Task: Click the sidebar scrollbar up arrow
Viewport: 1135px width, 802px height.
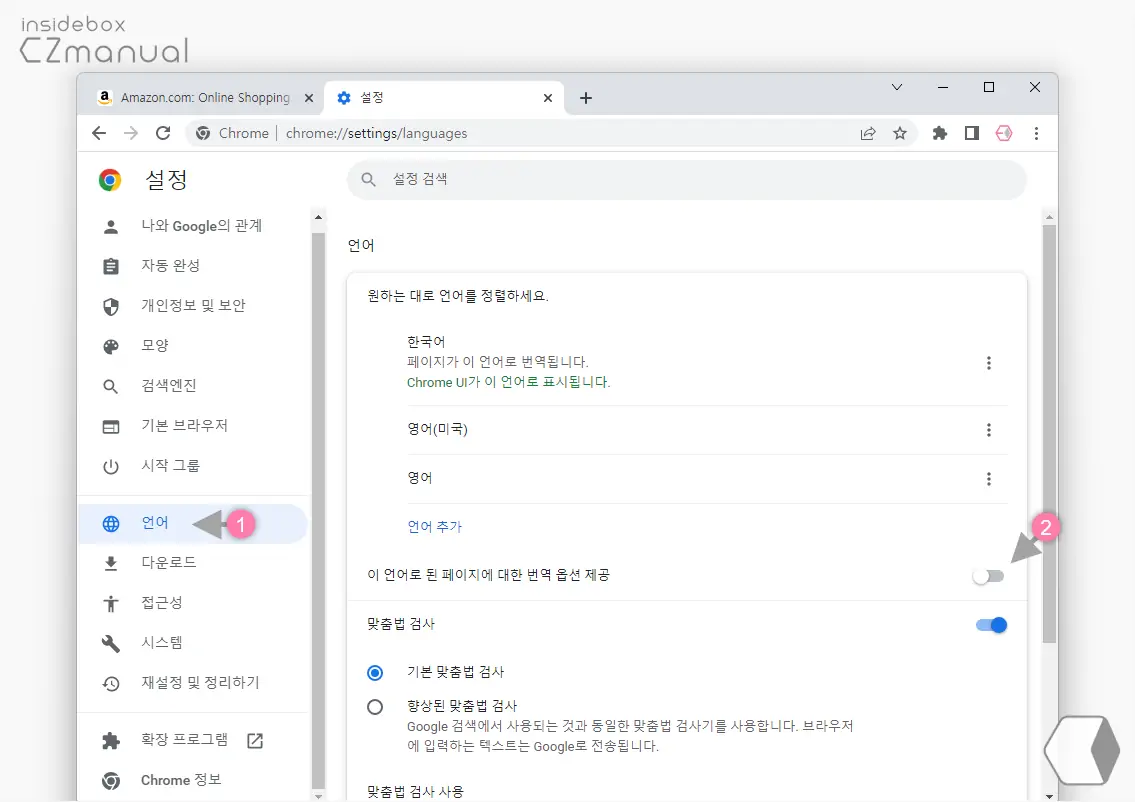Action: click(x=318, y=217)
